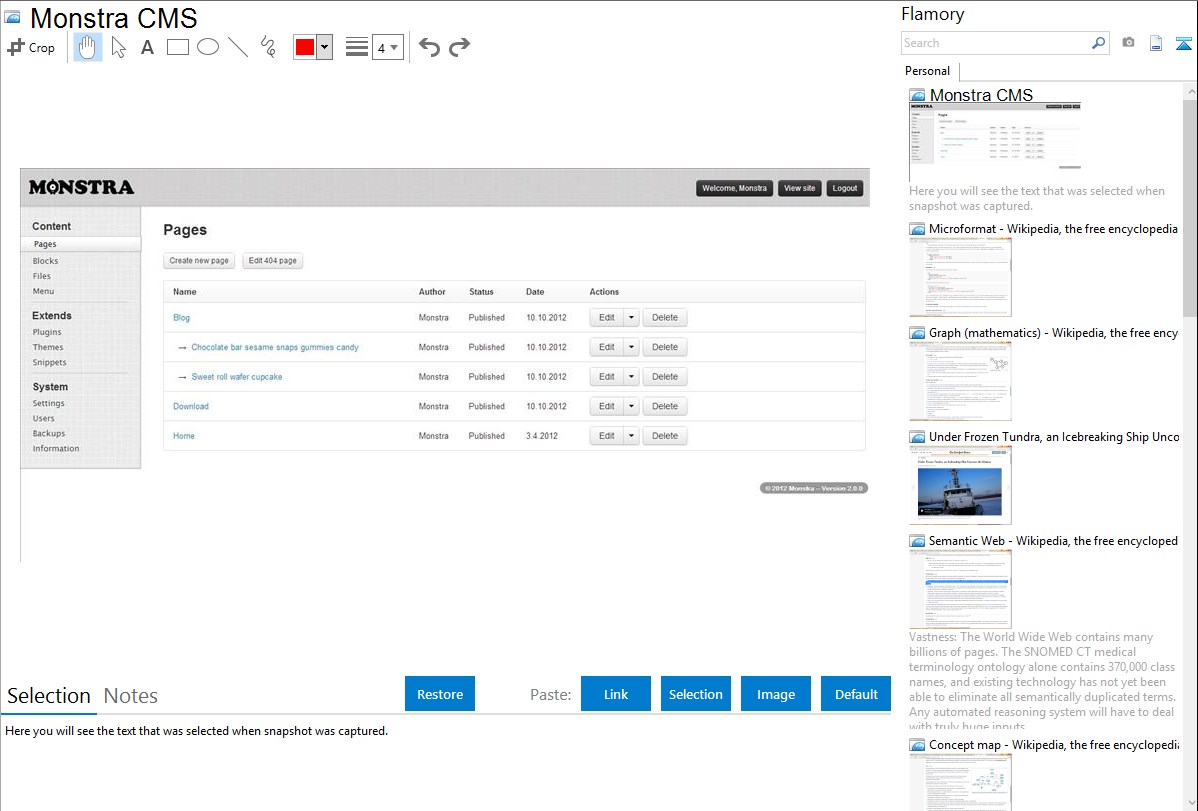Open the color picker dropdown arrow
The image size is (1198, 811).
tap(324, 47)
